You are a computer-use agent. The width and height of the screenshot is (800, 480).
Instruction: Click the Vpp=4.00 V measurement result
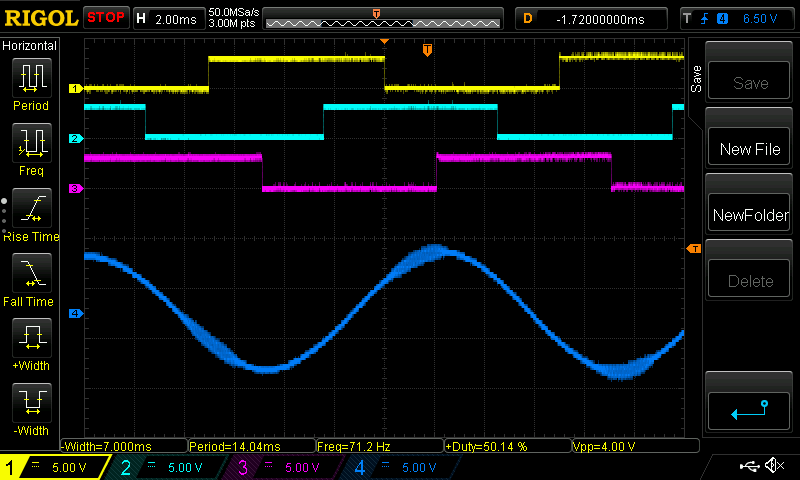636,446
